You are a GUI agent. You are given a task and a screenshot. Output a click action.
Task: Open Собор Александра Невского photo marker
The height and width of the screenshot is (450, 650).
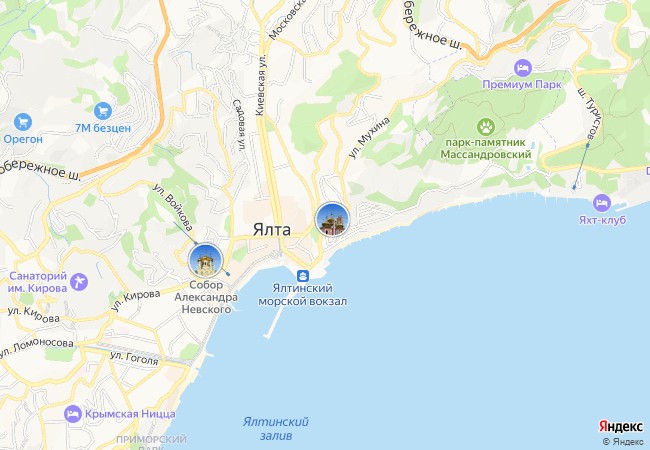click(206, 261)
